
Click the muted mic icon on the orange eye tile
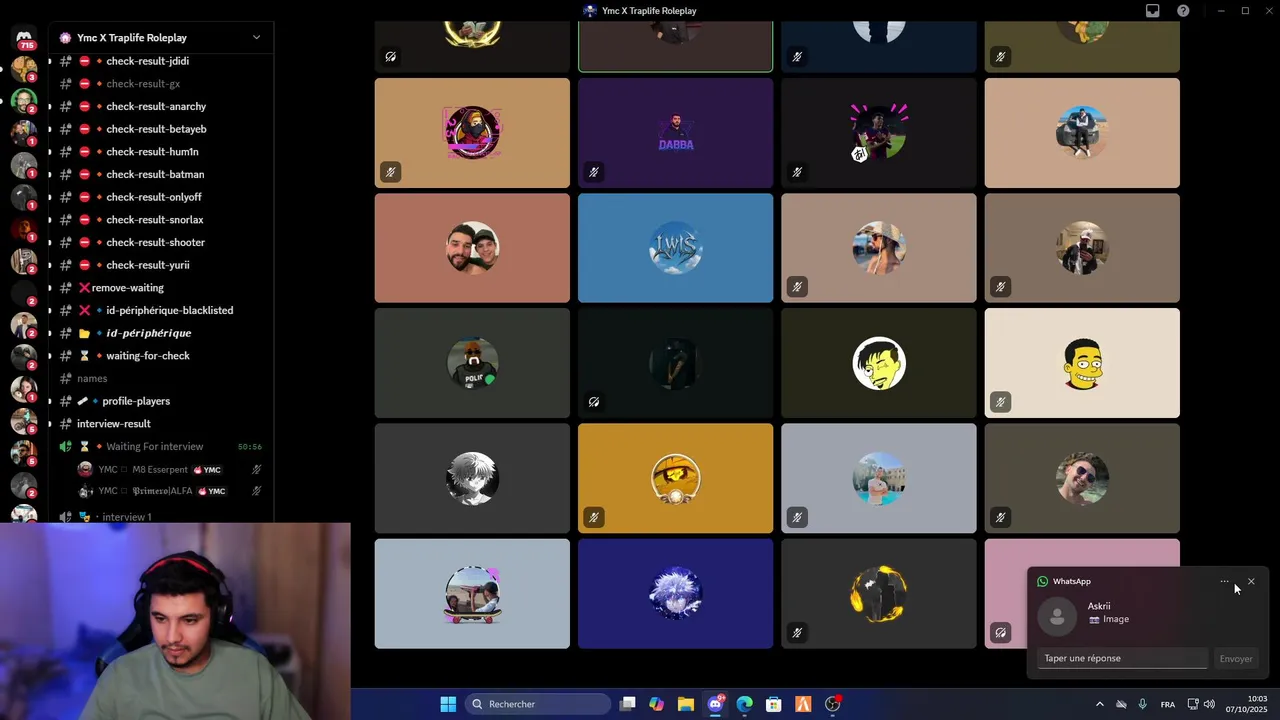[x=594, y=517]
